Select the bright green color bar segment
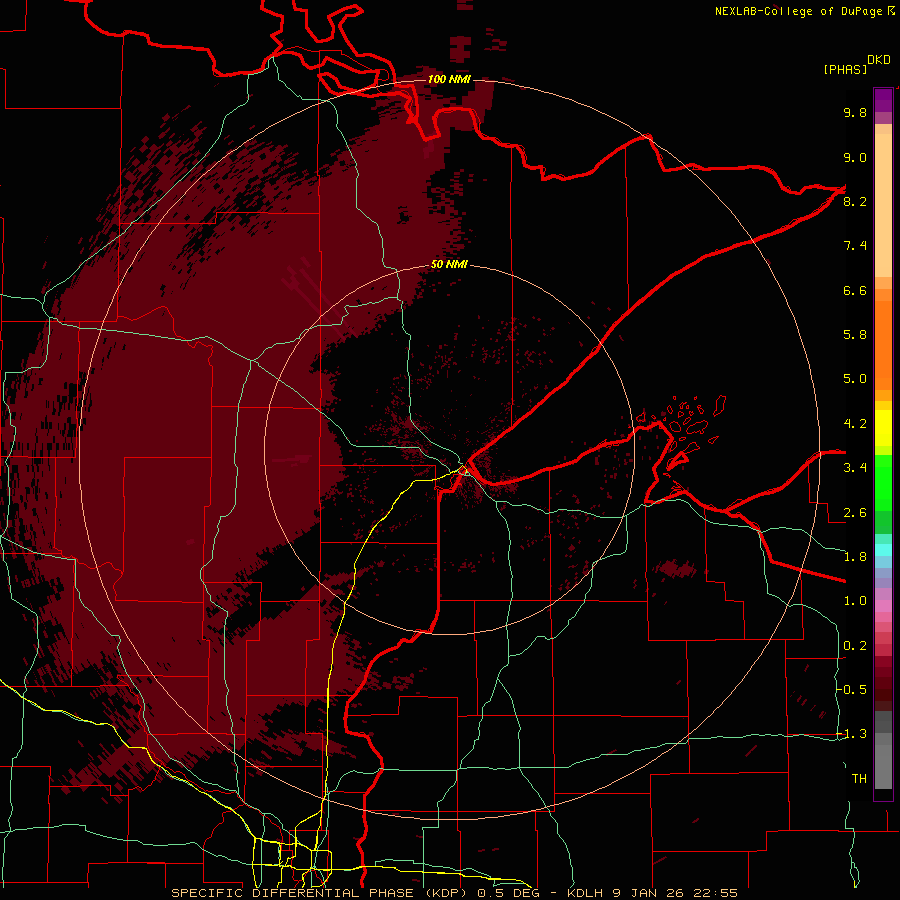The image size is (900, 900). (883, 482)
